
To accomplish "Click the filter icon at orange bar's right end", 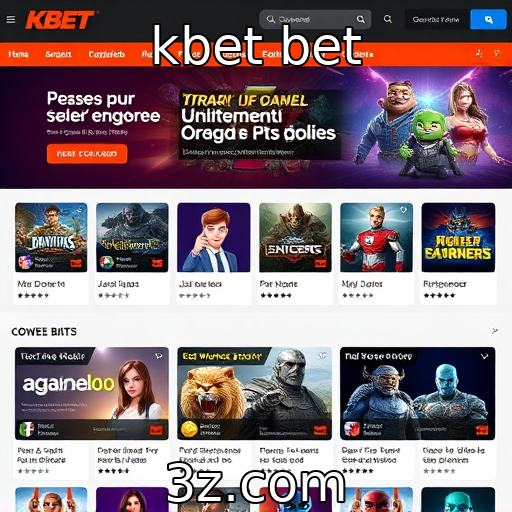I will tap(497, 53).
